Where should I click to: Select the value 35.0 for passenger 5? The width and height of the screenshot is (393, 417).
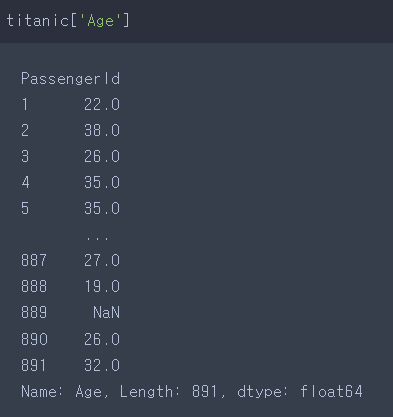click(x=102, y=208)
